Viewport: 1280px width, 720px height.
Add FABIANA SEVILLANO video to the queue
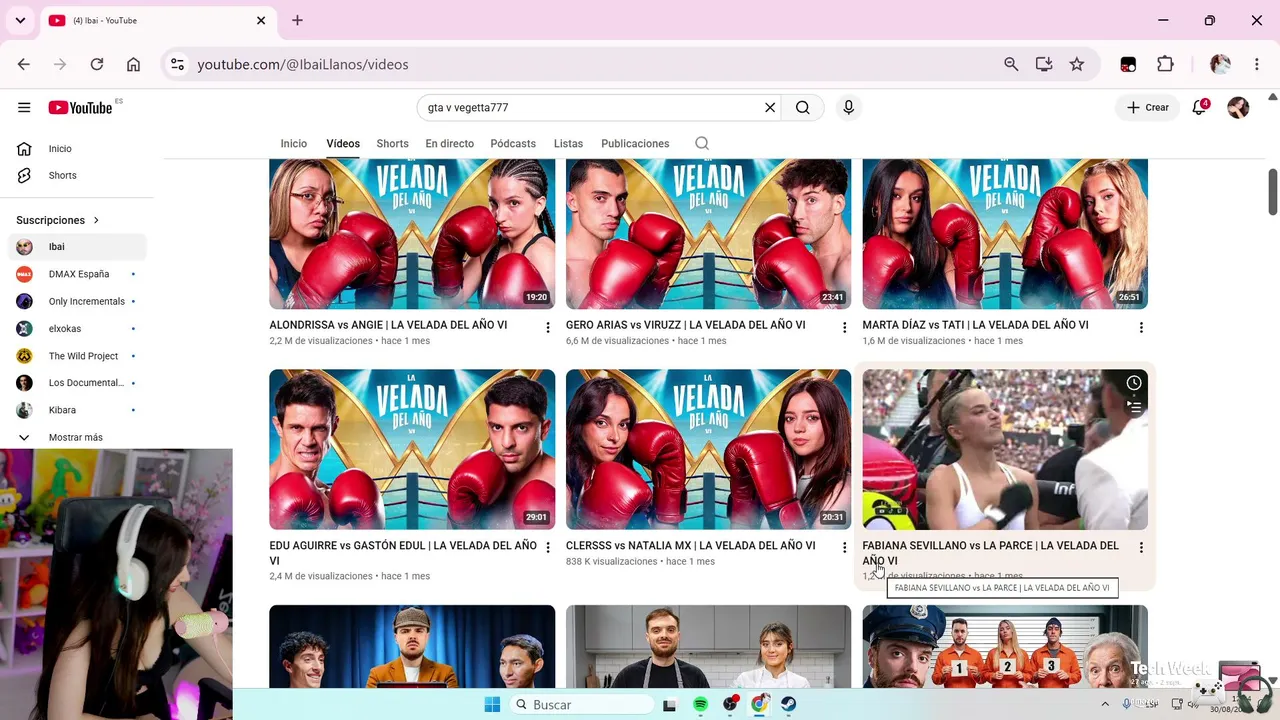click(x=1134, y=407)
